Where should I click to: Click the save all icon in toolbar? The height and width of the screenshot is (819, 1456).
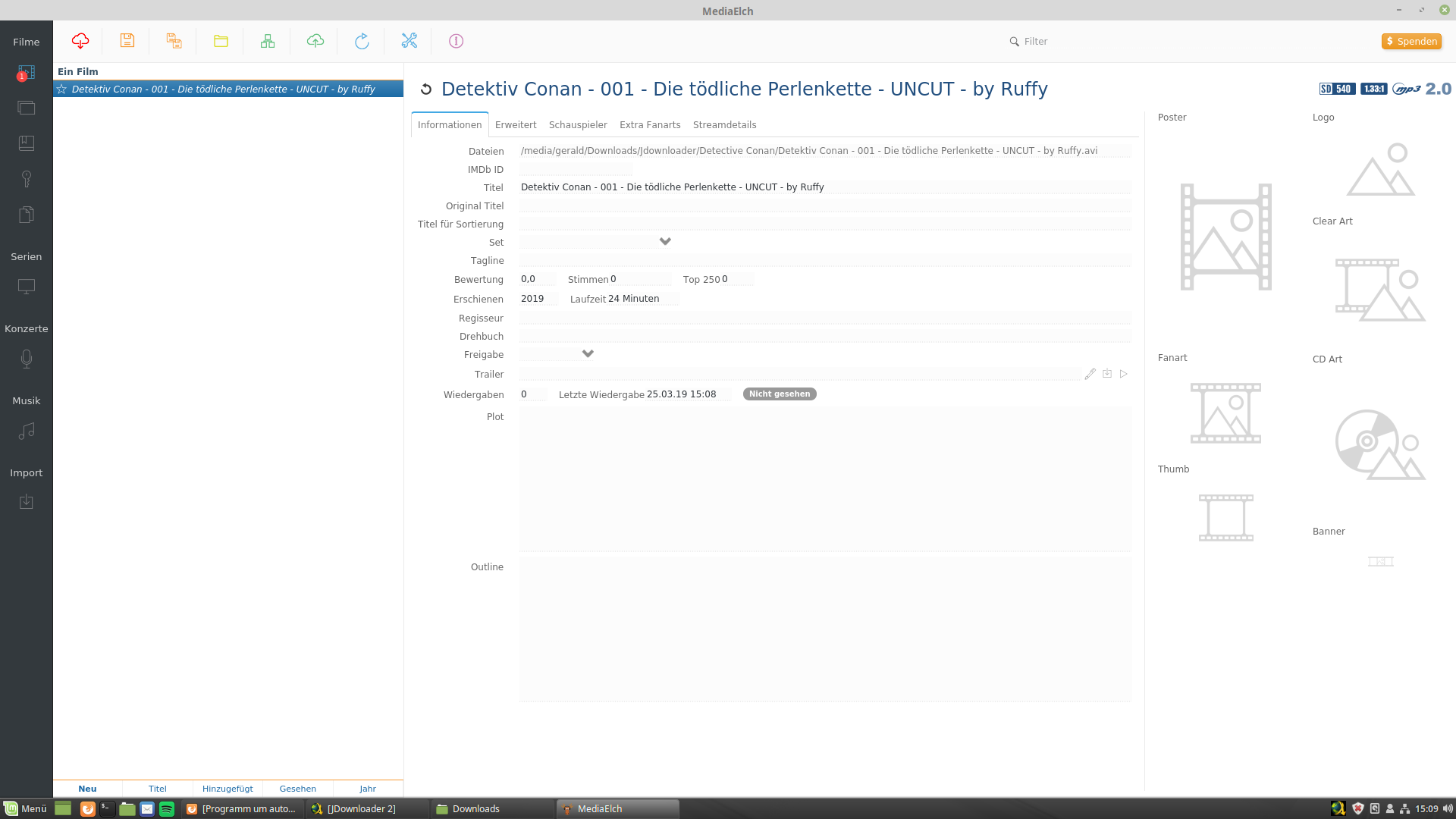pyautogui.click(x=174, y=41)
